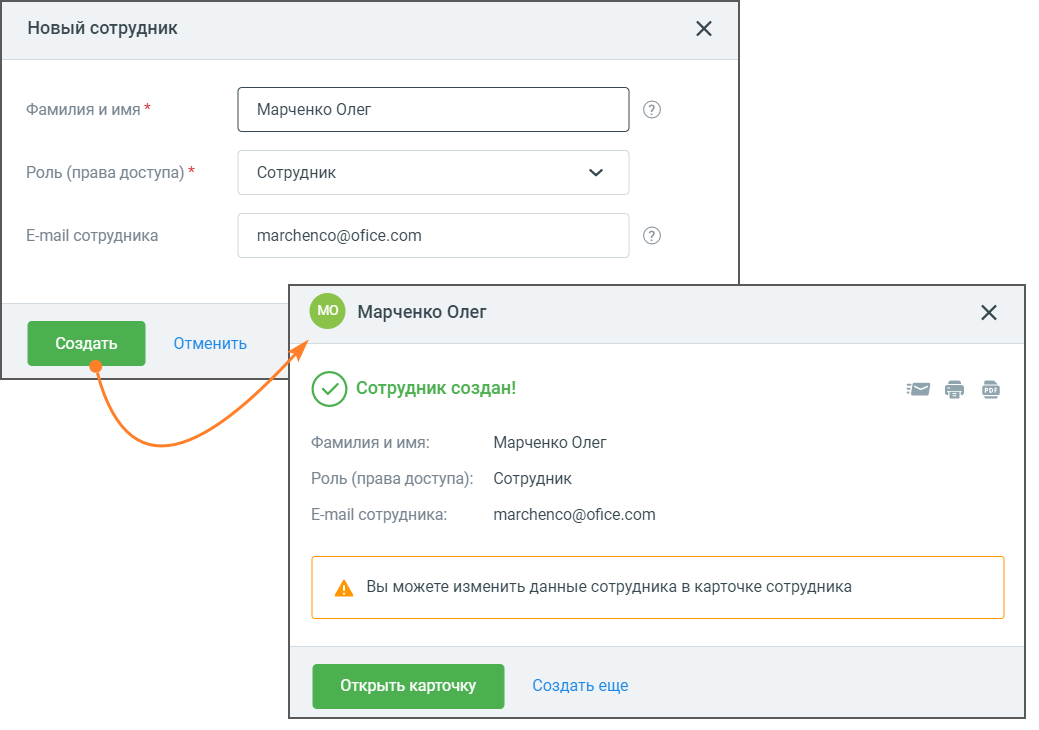
Task: Click the E-mail сотрудника form label
Action: coord(92,235)
